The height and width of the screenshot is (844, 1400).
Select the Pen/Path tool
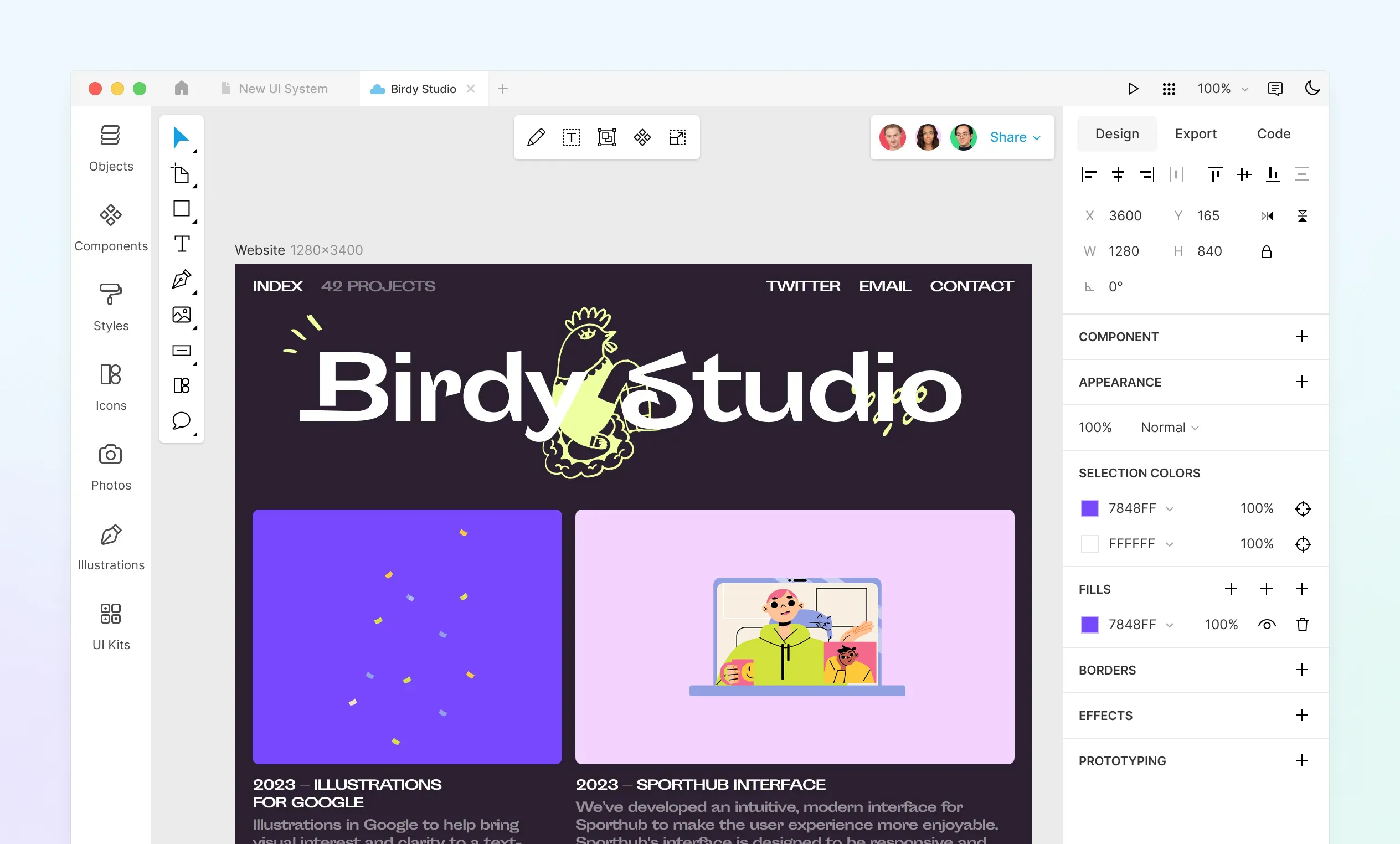click(x=180, y=278)
